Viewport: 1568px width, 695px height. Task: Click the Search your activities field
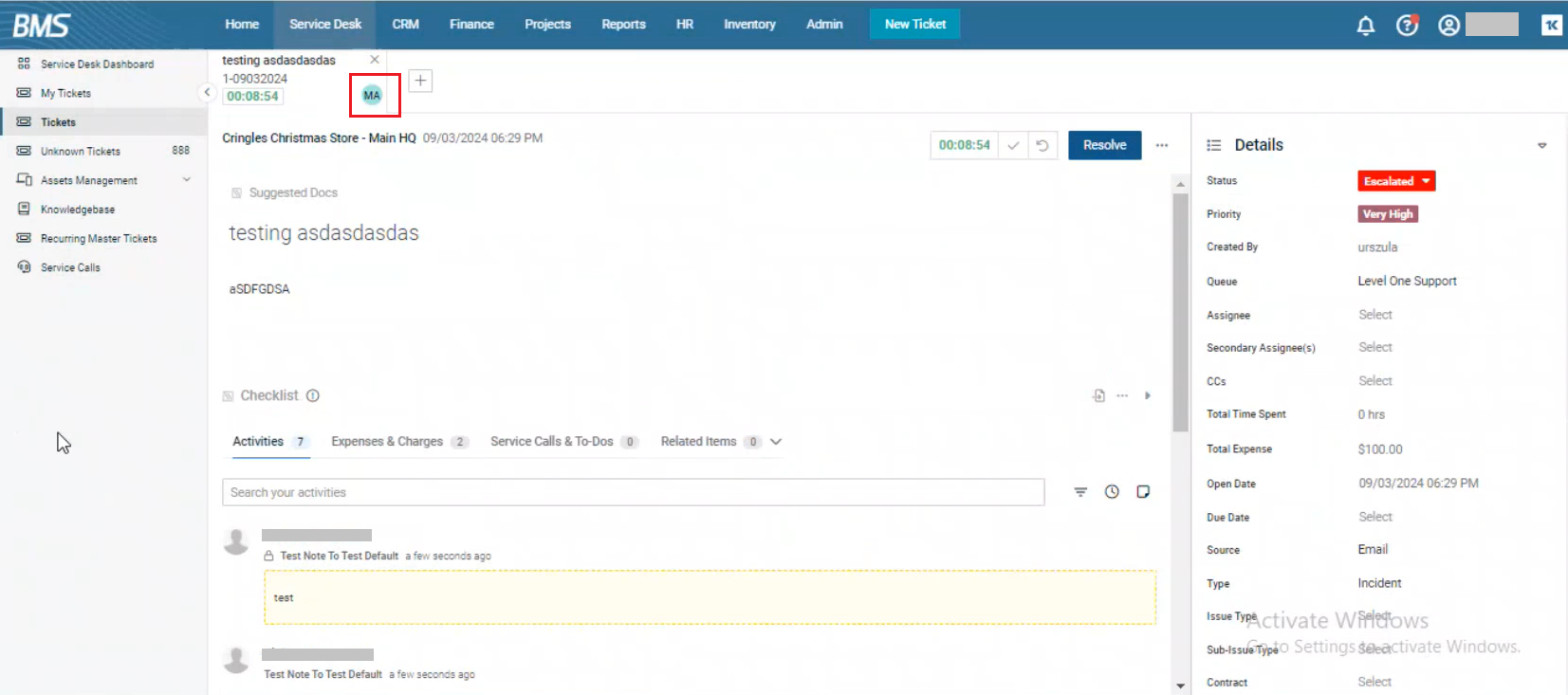633,492
